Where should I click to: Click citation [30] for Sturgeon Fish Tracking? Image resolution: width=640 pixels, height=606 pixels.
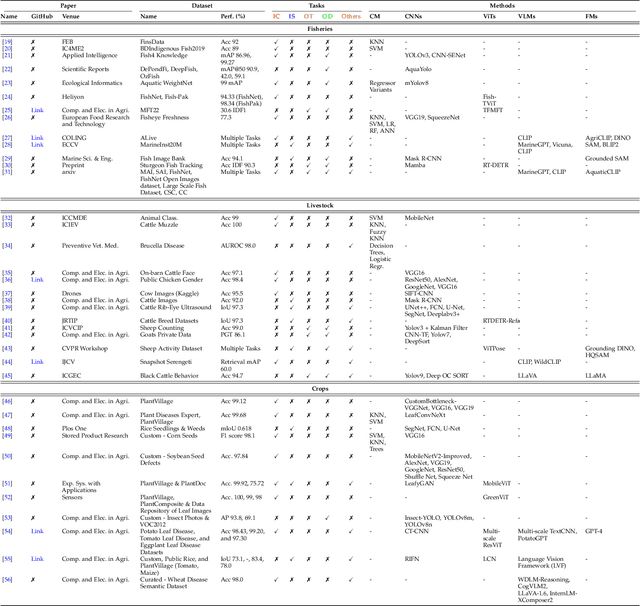pyautogui.click(x=7, y=165)
